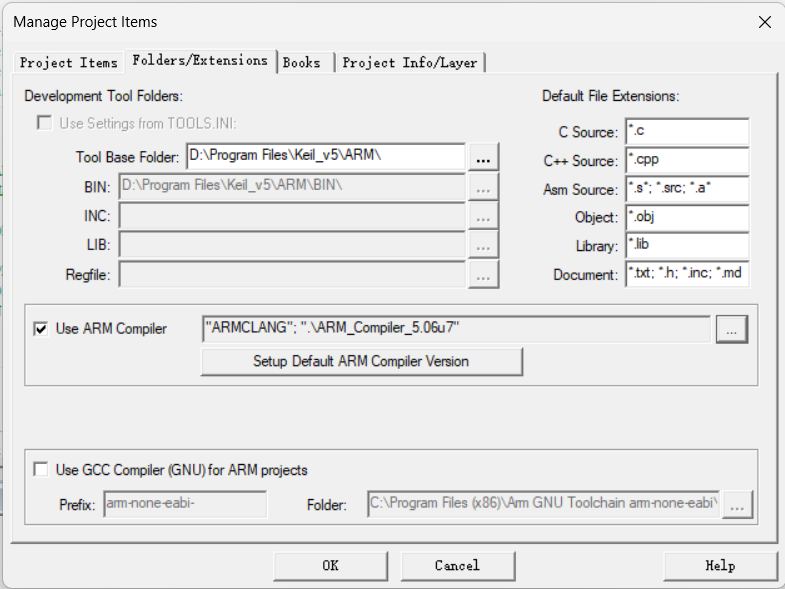Browse for ARM Compiler folder
Image resolution: width=785 pixels, height=589 pixels.
pos(732,329)
